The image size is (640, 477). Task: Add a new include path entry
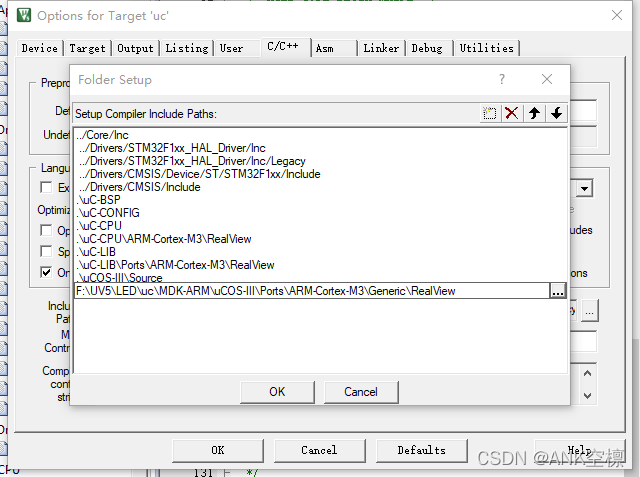click(489, 113)
